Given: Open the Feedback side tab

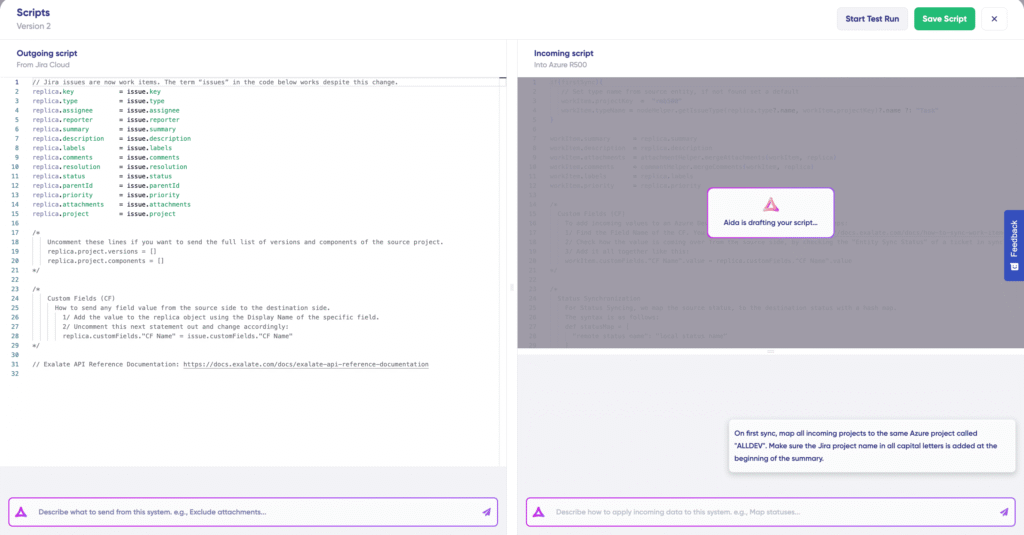Looking at the screenshot, I should point(1013,245).
